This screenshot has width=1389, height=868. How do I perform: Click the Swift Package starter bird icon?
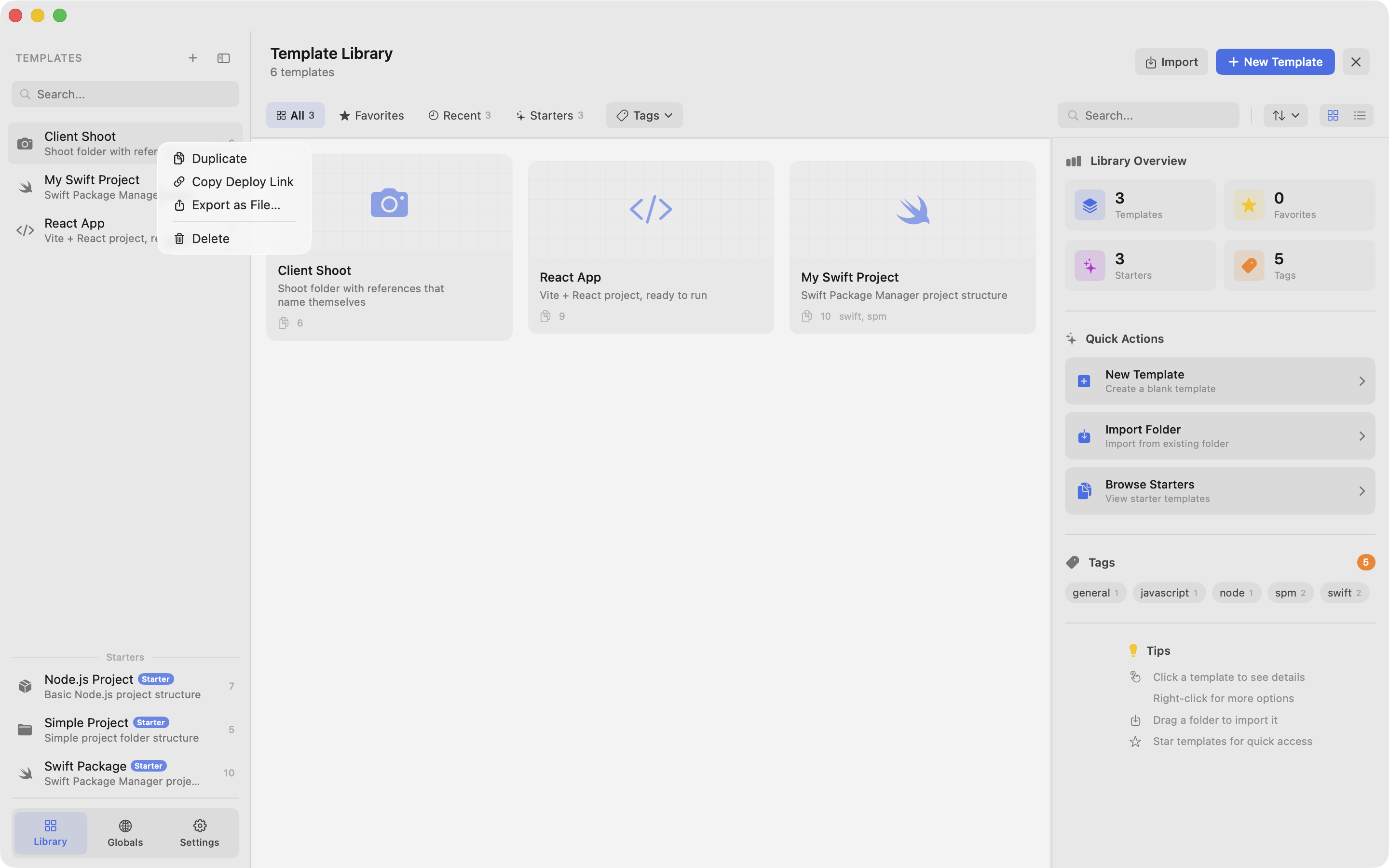coord(25,773)
